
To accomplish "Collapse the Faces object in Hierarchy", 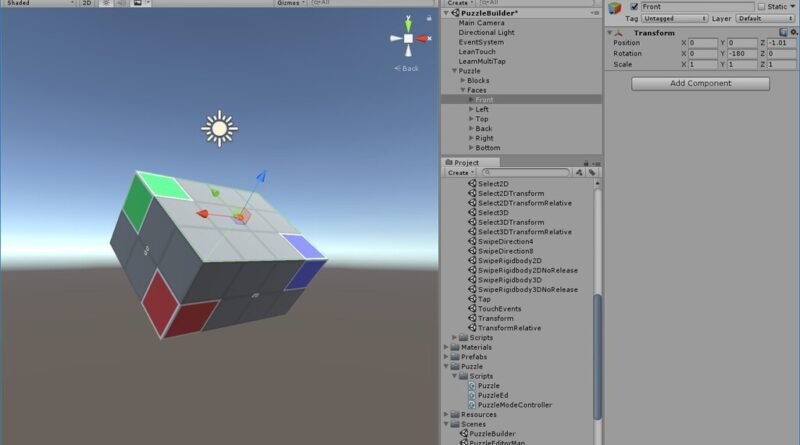I will (463, 90).
